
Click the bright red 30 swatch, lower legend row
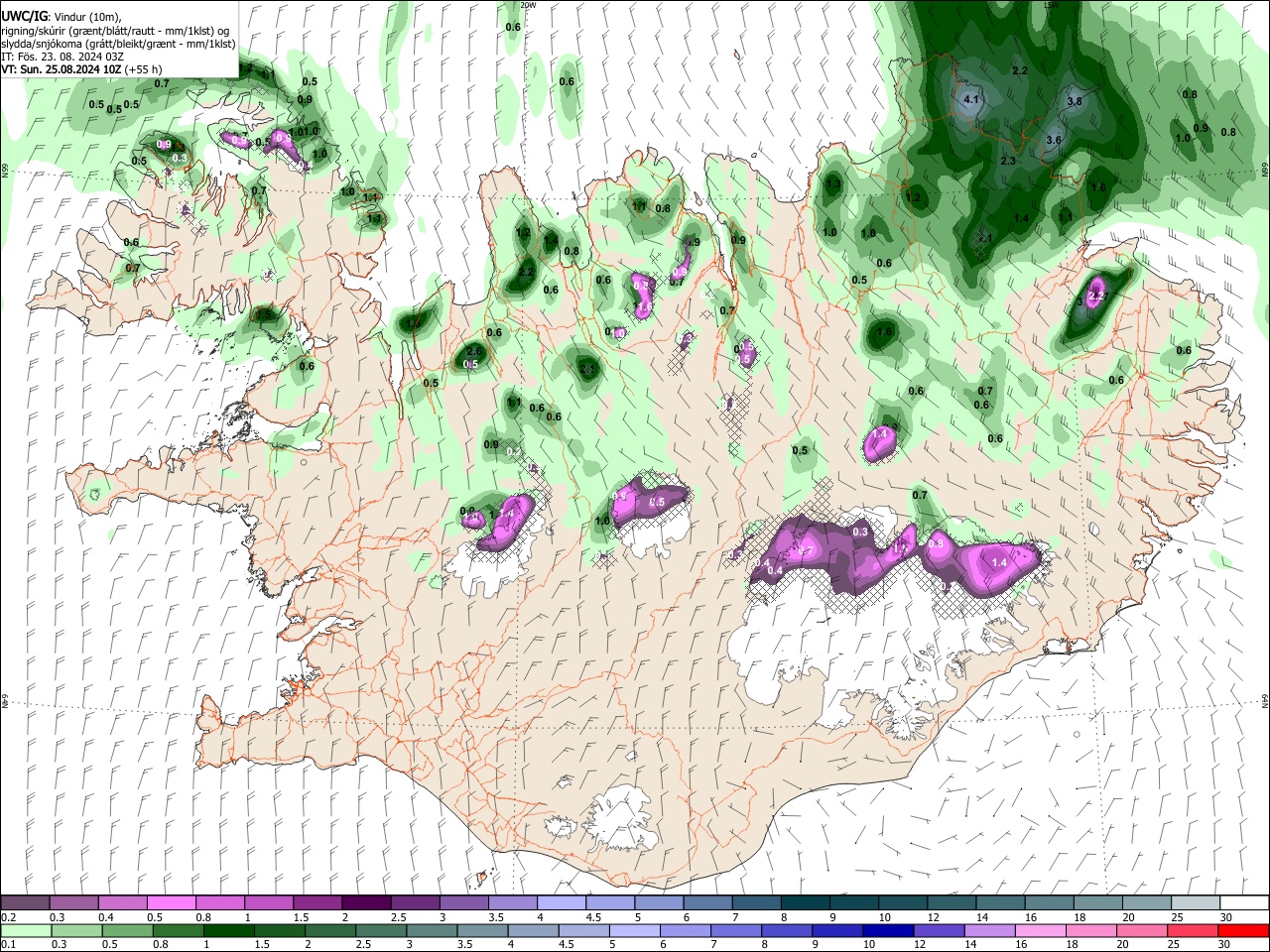pos(1242,930)
